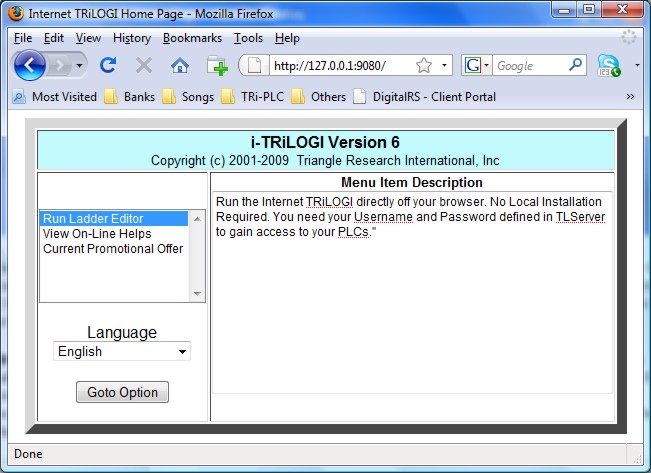Viewport: 651px width, 473px height.
Task: Open the Home page icon
Action: (x=180, y=65)
